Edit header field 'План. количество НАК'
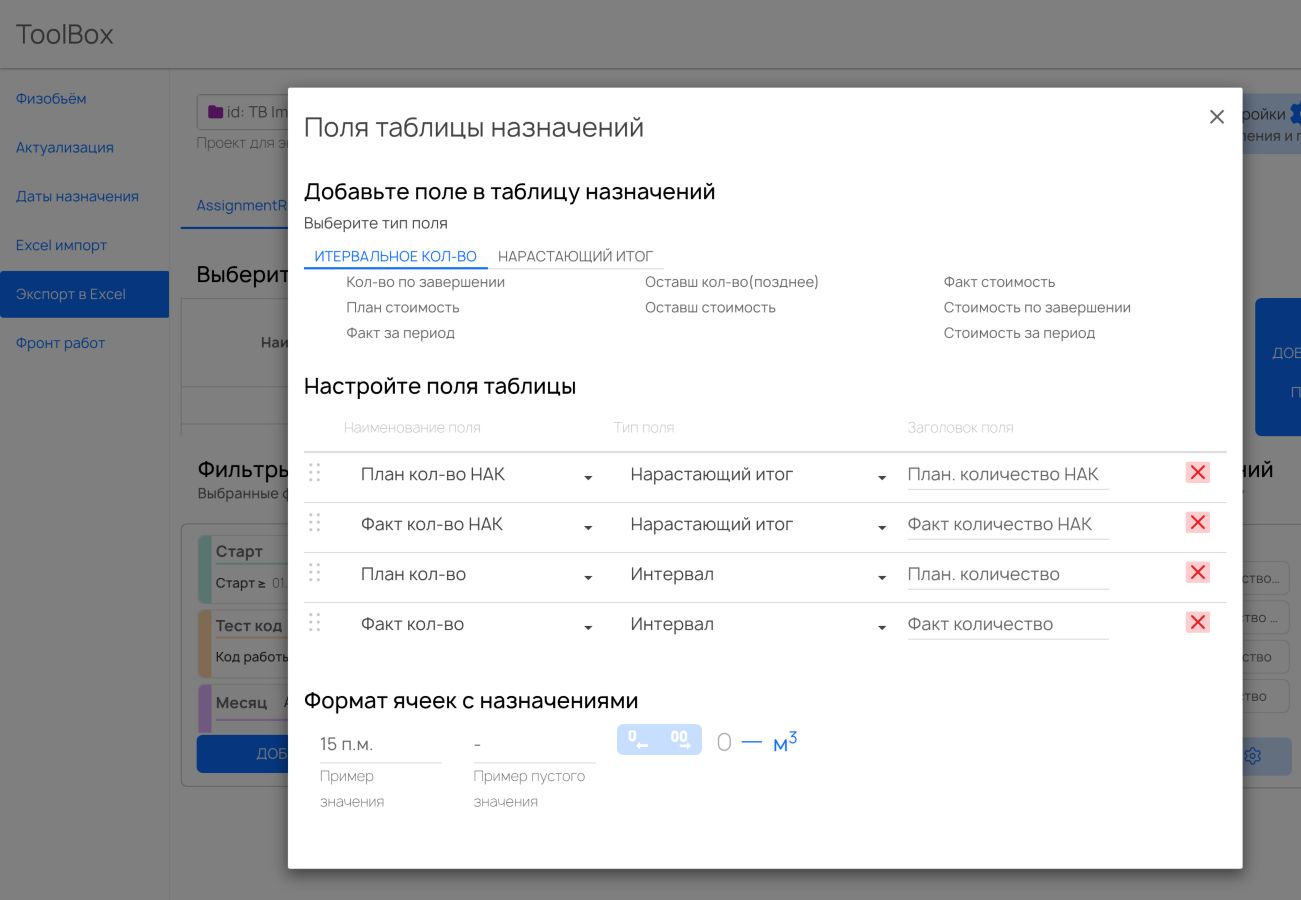This screenshot has height=900, width=1301. point(1008,475)
